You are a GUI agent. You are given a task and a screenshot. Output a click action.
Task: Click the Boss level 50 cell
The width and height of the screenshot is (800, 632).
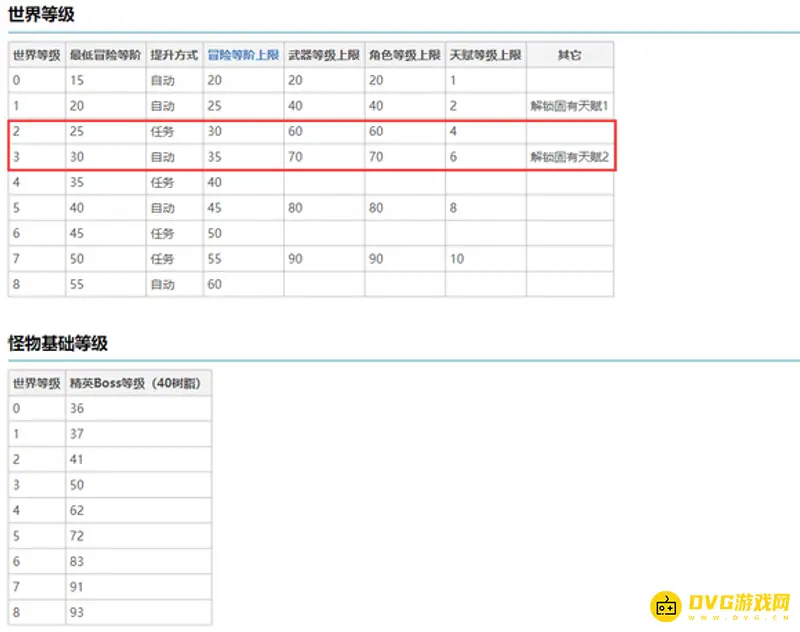[x=137, y=485]
